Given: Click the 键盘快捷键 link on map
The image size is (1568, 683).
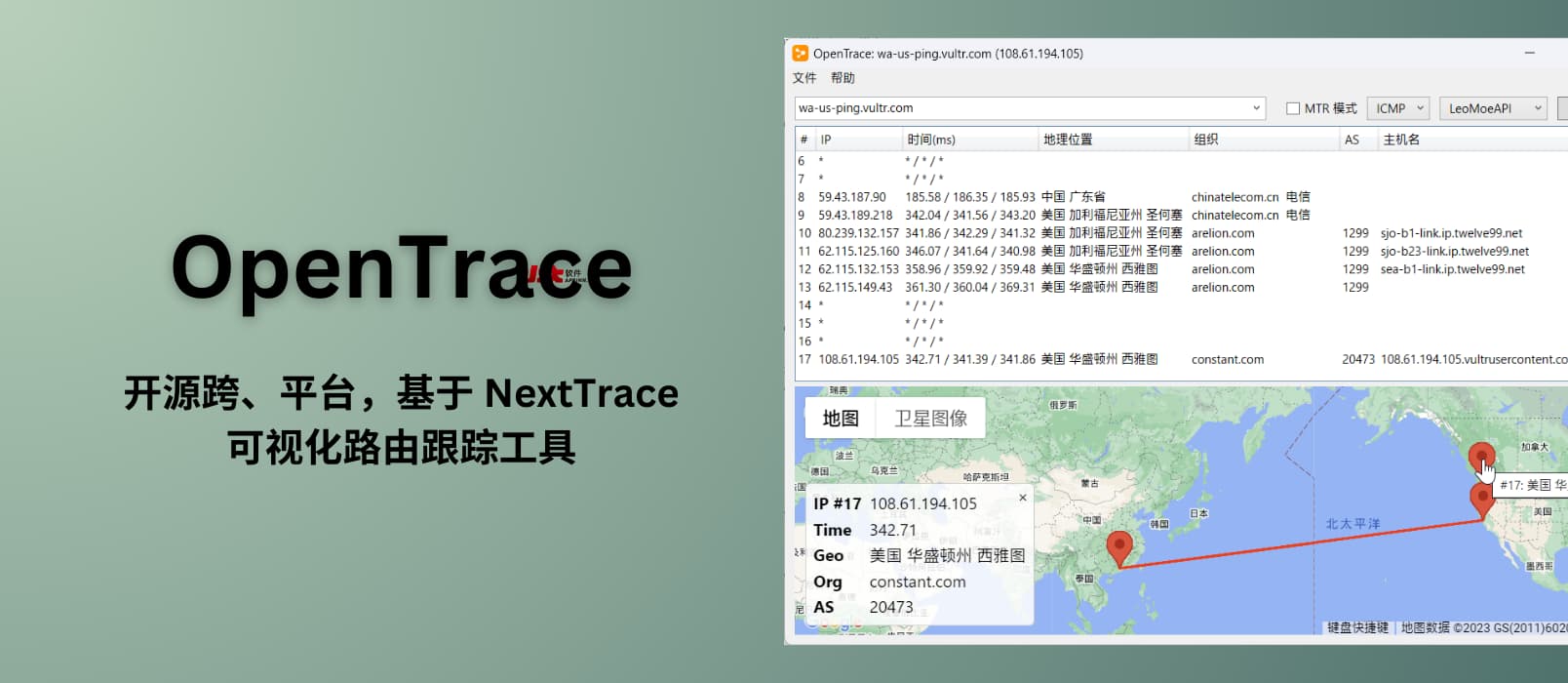Looking at the screenshot, I should [1357, 627].
